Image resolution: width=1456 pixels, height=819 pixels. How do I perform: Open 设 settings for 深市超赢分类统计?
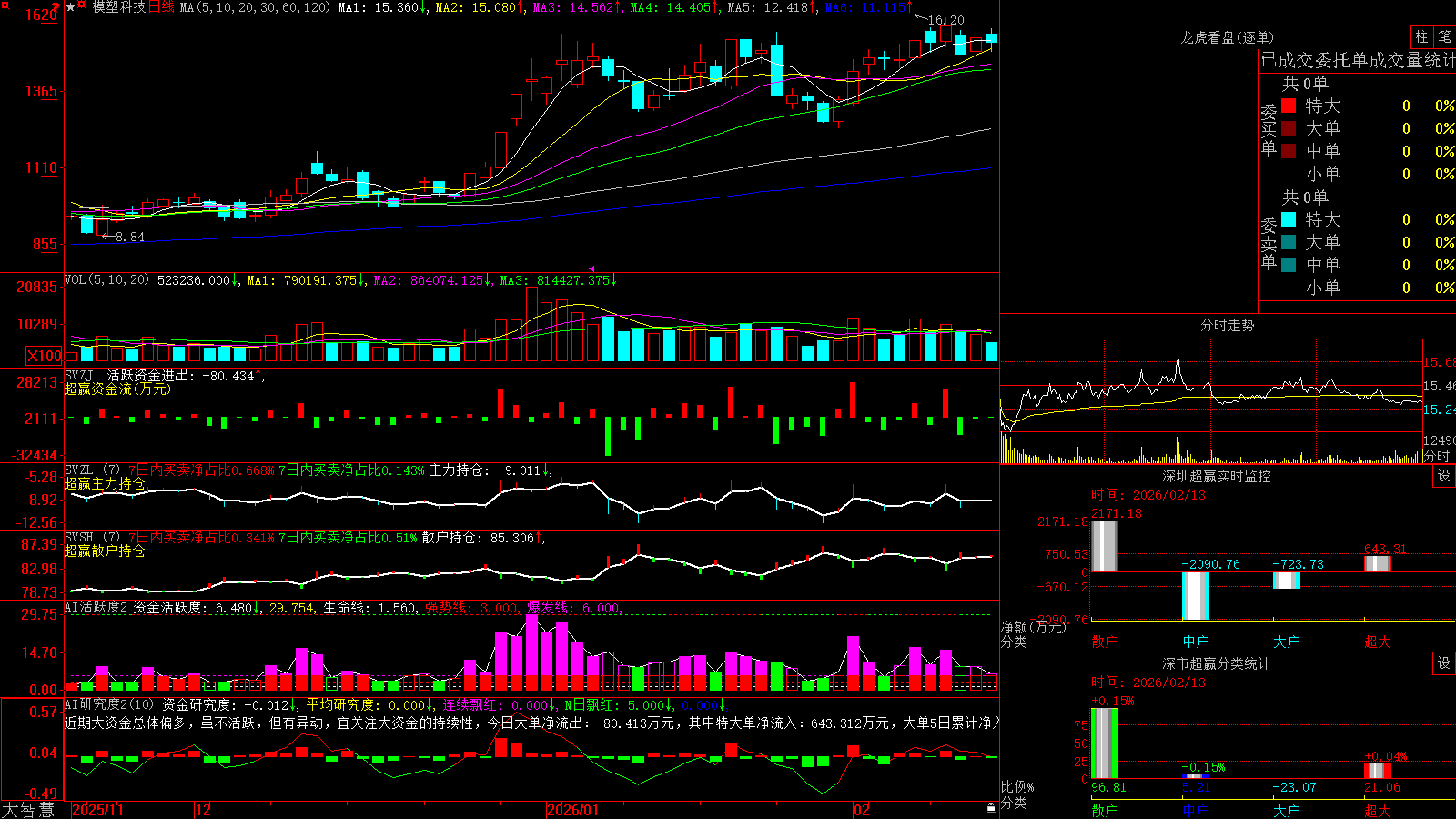(x=1444, y=663)
